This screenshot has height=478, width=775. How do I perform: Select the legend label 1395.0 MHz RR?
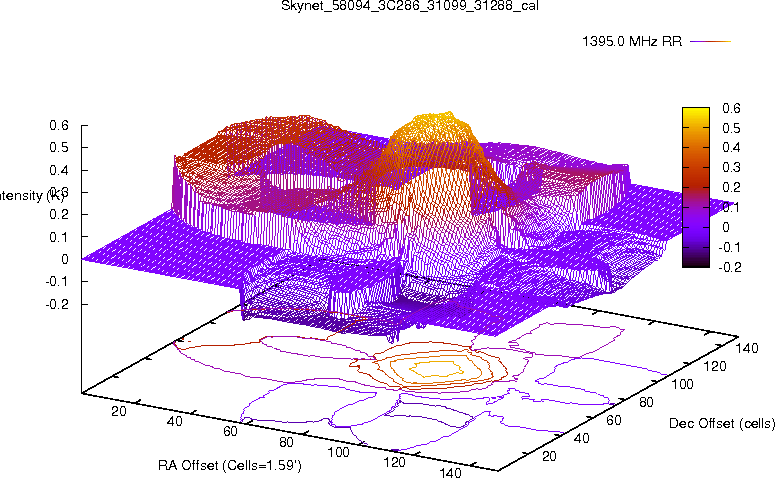(632, 41)
